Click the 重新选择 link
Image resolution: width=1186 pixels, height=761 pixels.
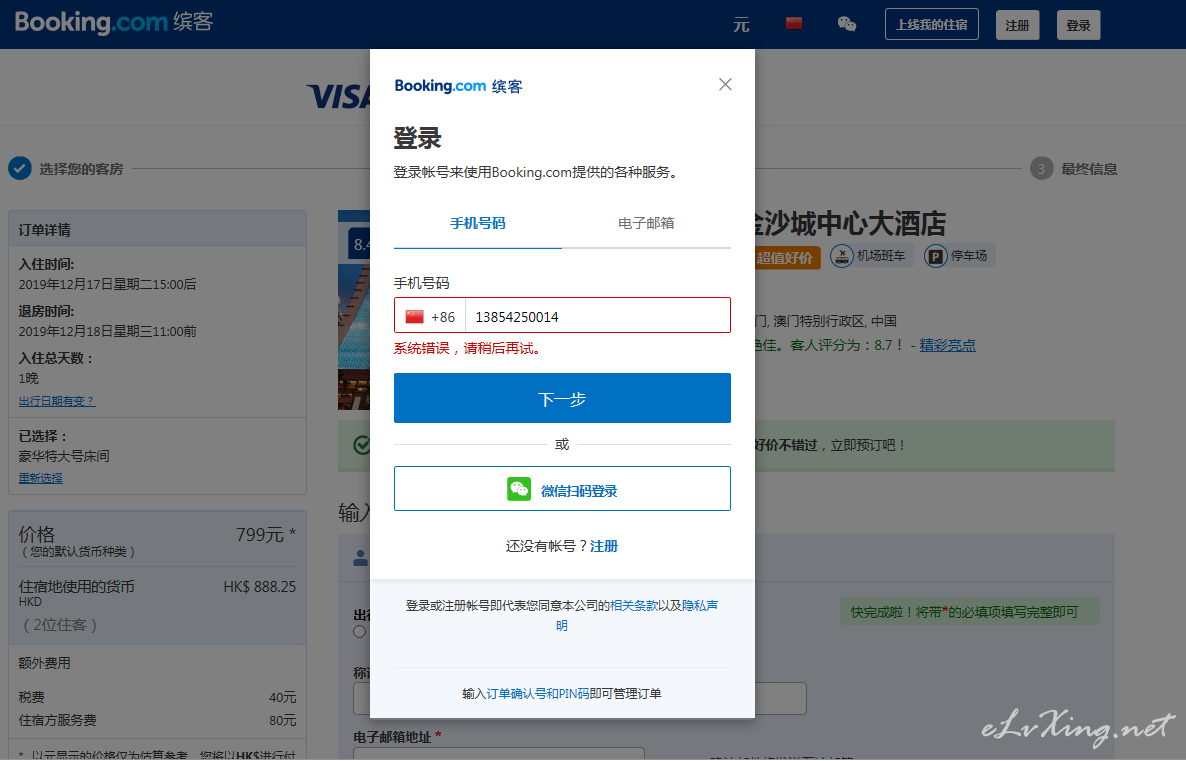pos(41,478)
